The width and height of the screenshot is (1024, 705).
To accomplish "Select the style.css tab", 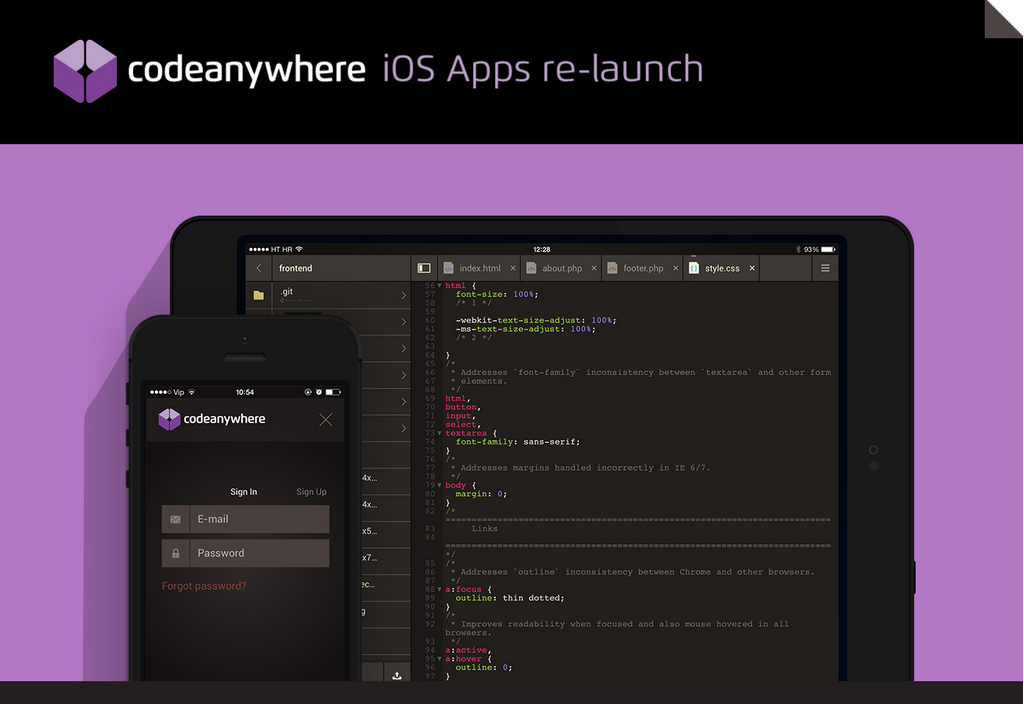I will [722, 268].
